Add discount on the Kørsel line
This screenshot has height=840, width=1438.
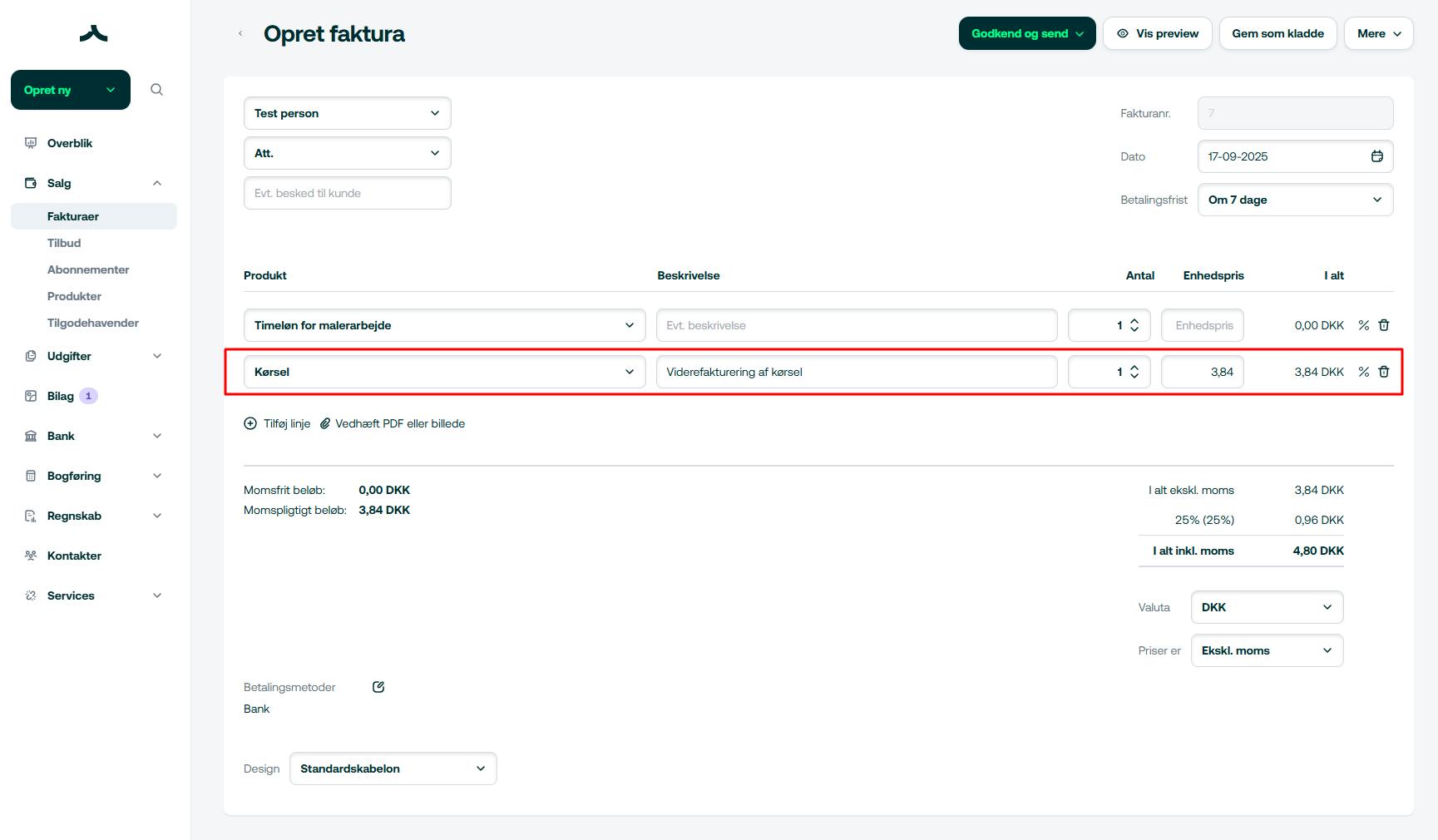tap(1363, 372)
